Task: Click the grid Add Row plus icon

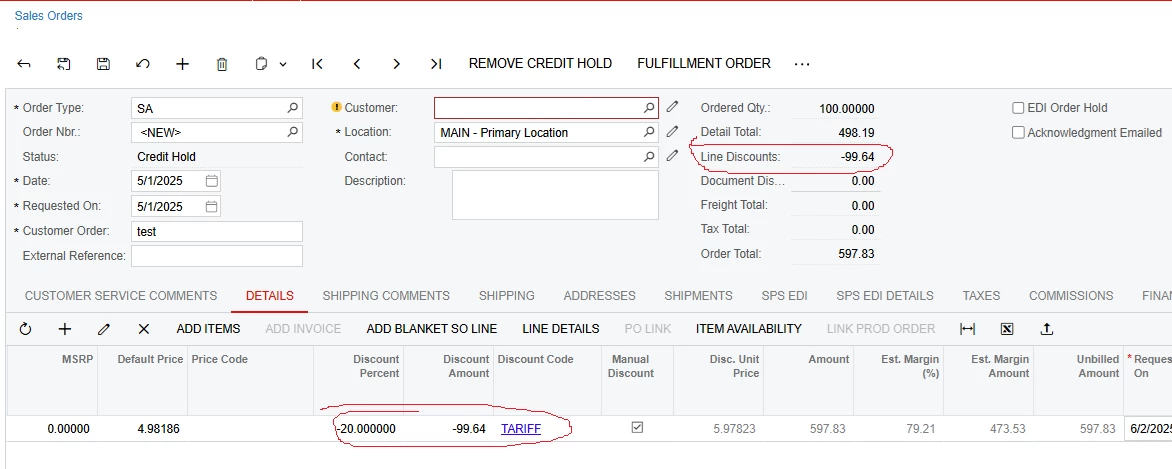Action: pos(65,328)
